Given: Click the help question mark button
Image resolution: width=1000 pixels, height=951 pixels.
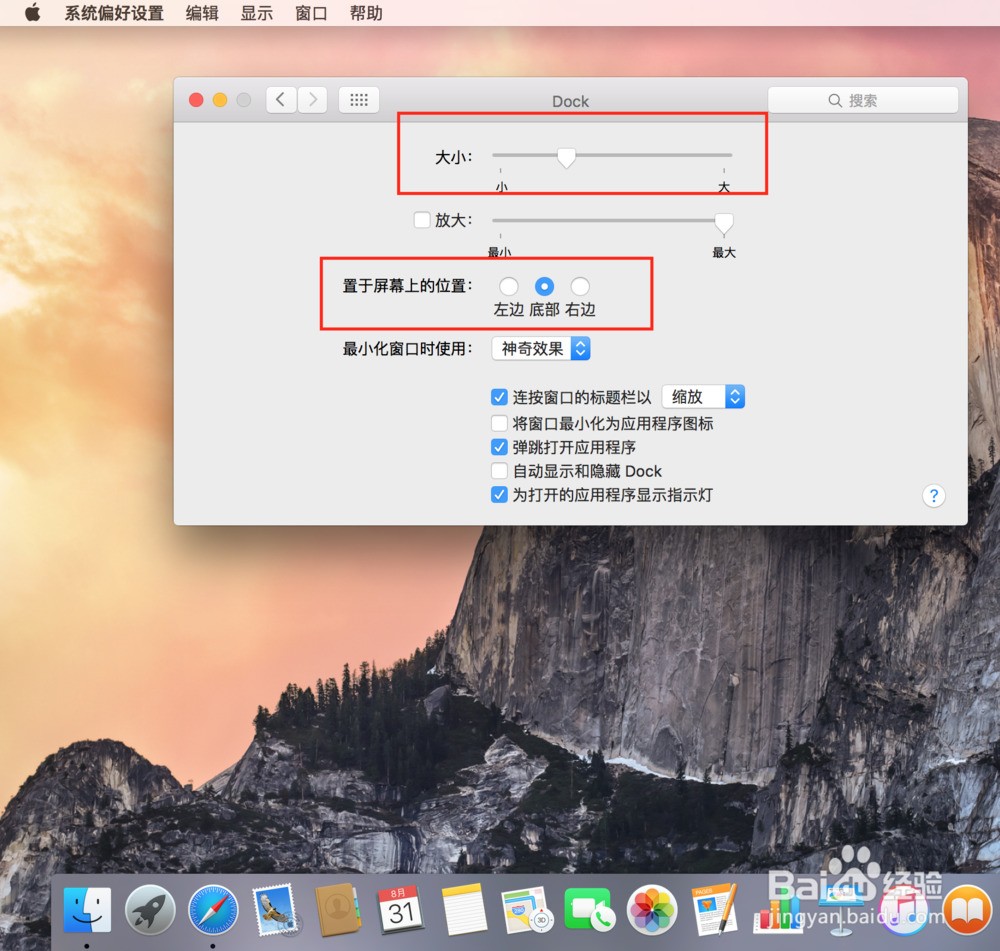Looking at the screenshot, I should (934, 496).
